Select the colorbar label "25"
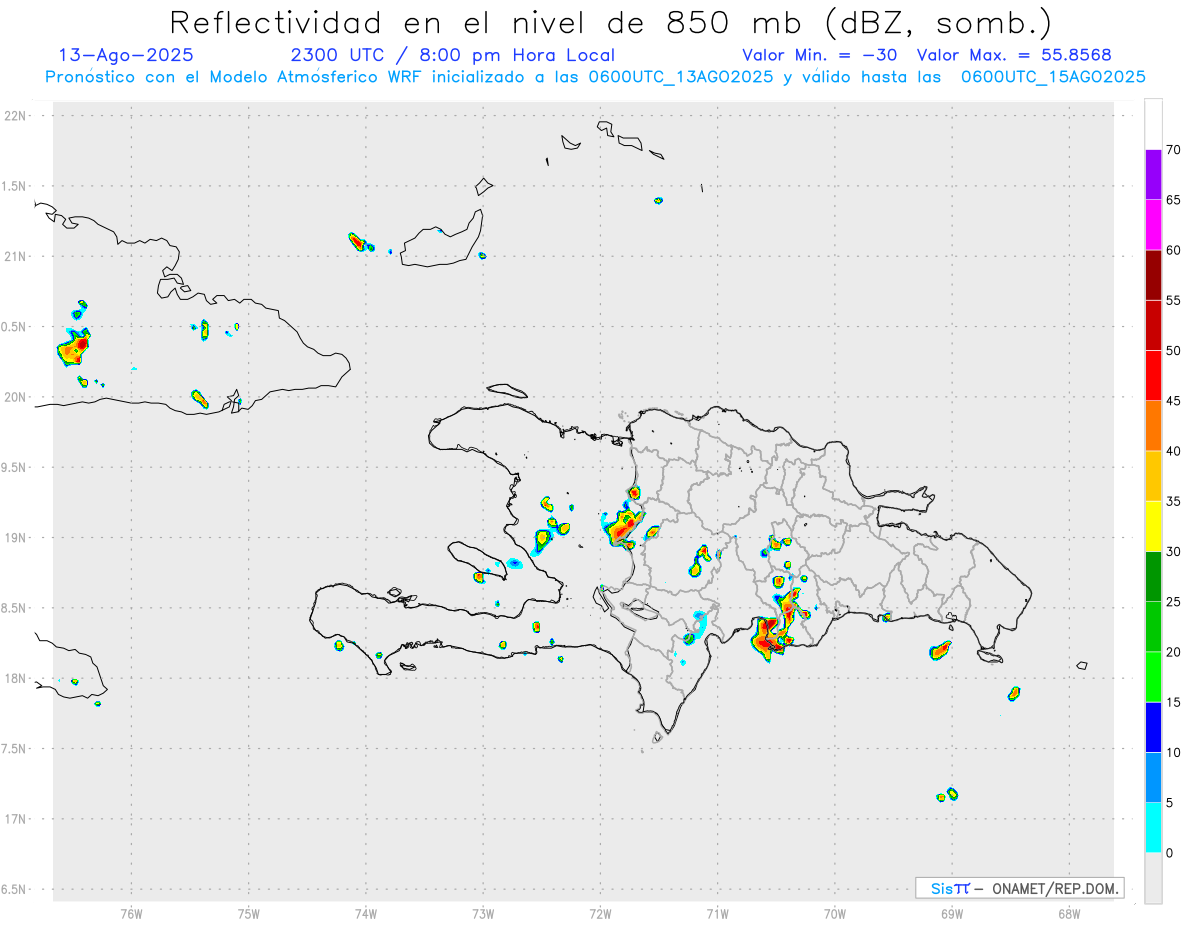Image resolution: width=1200 pixels, height=927 pixels. tap(1173, 602)
